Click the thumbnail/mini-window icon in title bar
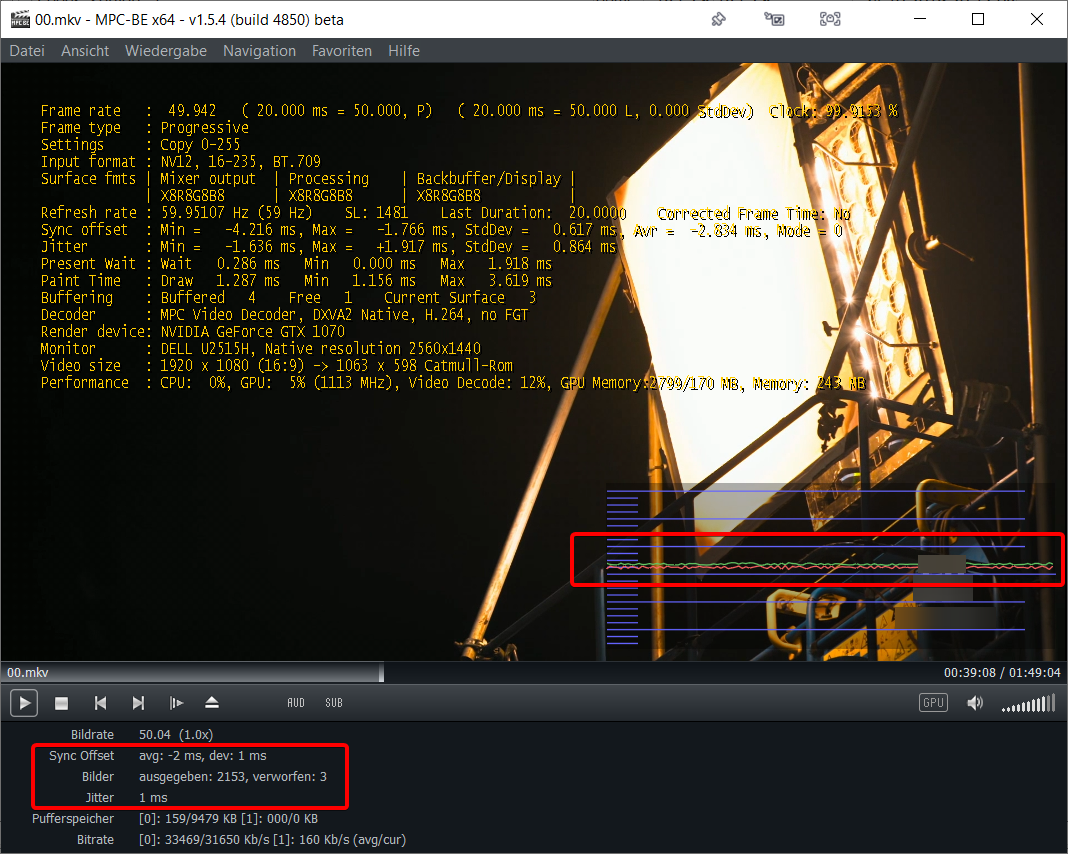The height and width of the screenshot is (854, 1068). tap(774, 19)
